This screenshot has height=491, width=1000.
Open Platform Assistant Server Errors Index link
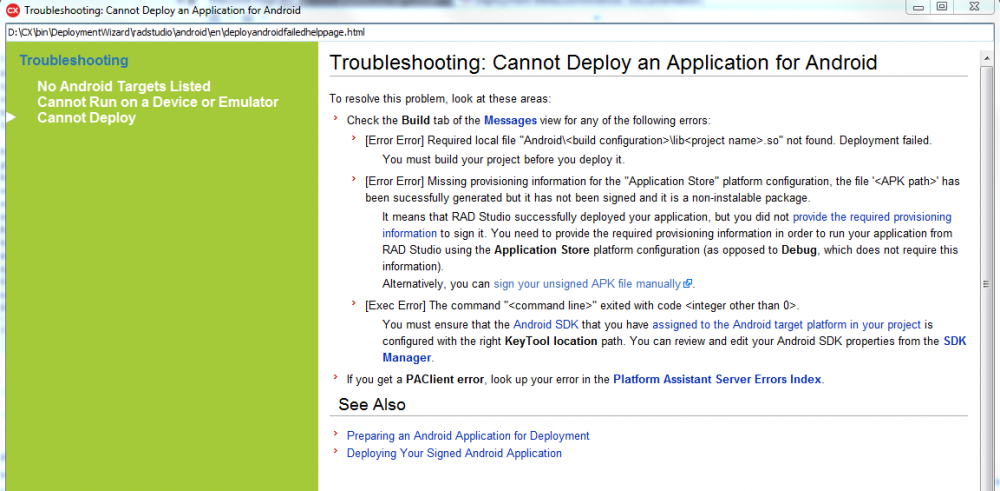tap(717, 379)
